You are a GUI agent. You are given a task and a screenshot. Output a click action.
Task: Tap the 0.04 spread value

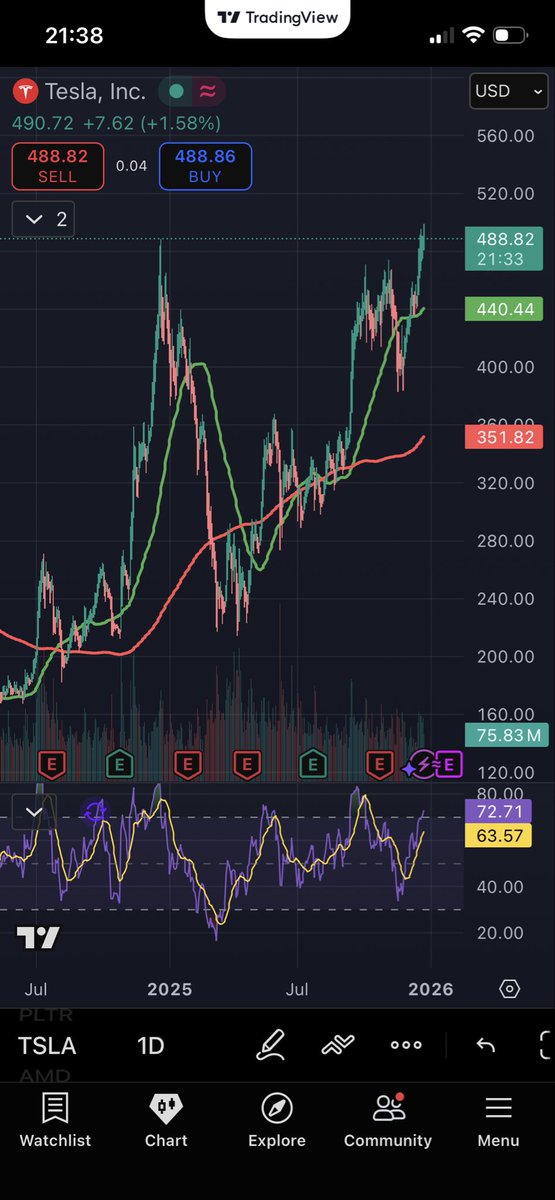click(131, 166)
